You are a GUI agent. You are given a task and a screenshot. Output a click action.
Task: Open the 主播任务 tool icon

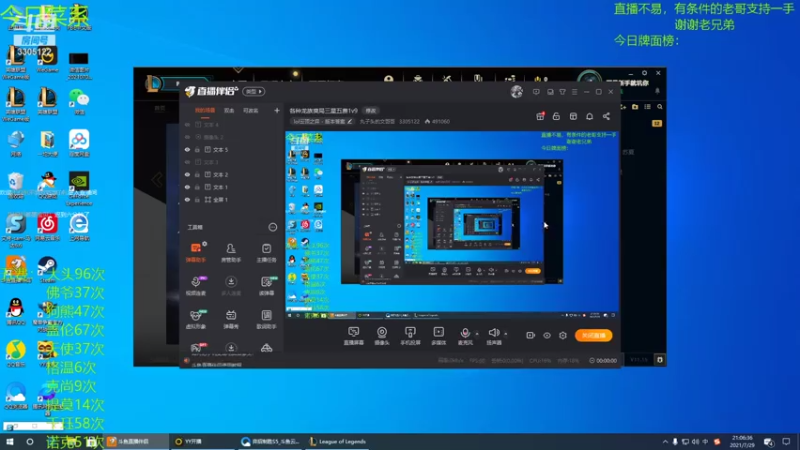coord(266,252)
